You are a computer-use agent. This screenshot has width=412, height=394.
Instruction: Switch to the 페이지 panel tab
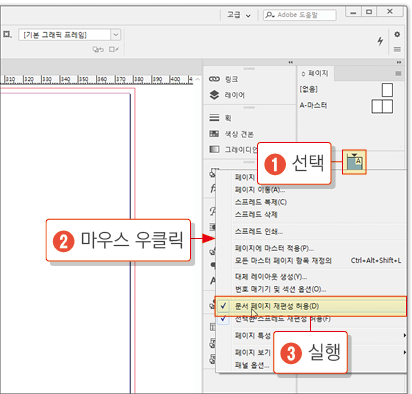coord(315,73)
